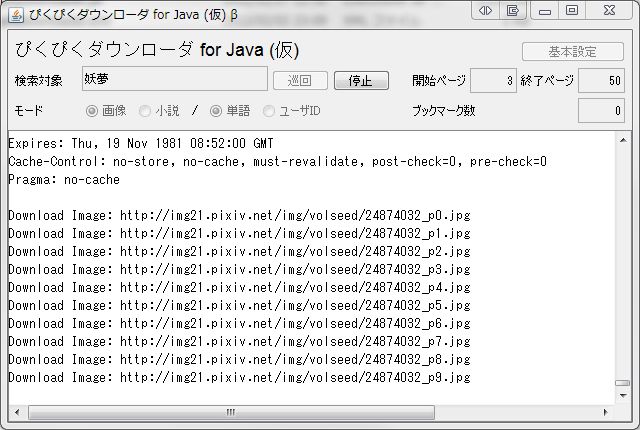Maximize the downloader window
640x430 pixels.
[572, 11]
